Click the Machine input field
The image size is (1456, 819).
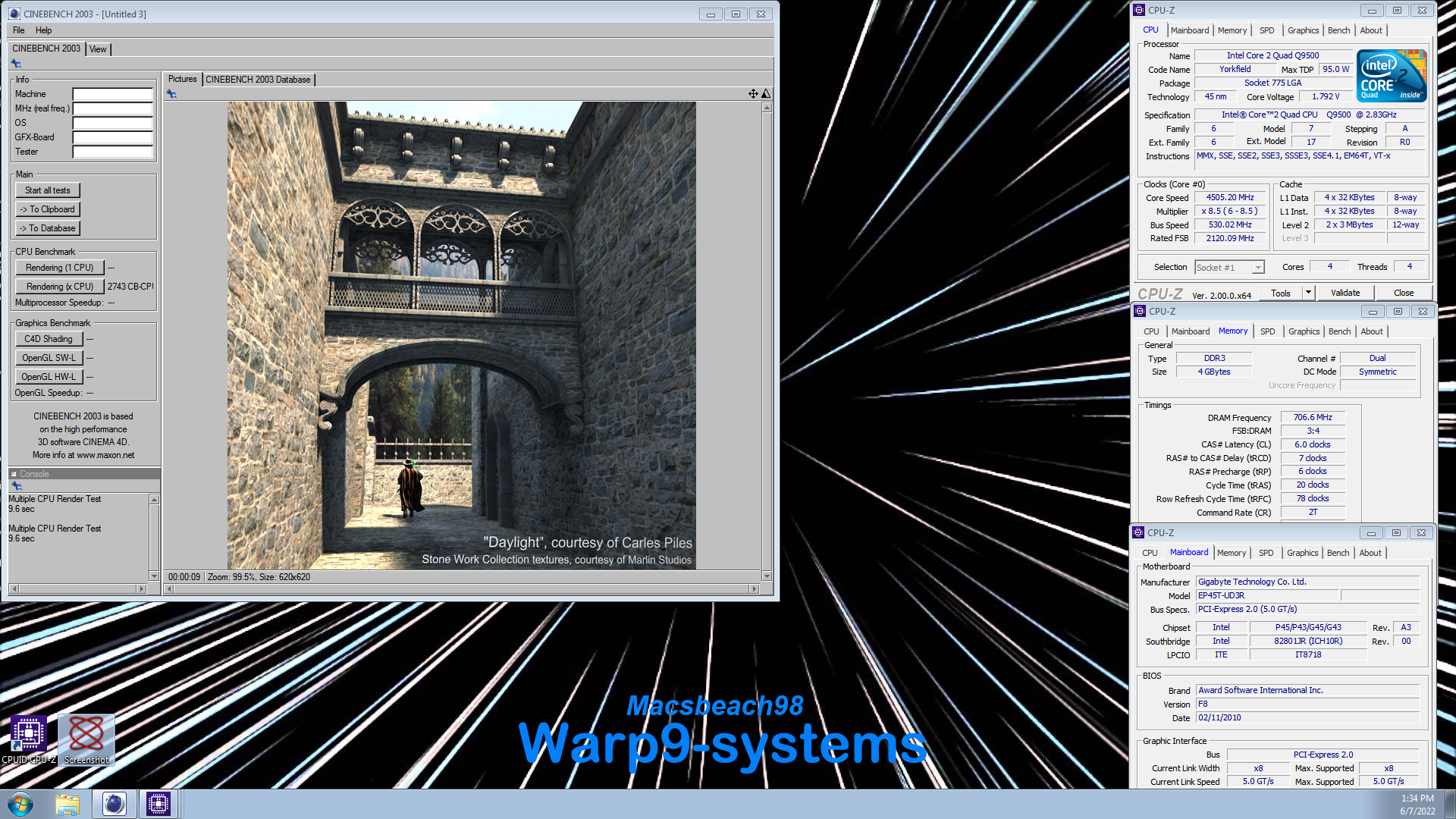pyautogui.click(x=112, y=95)
